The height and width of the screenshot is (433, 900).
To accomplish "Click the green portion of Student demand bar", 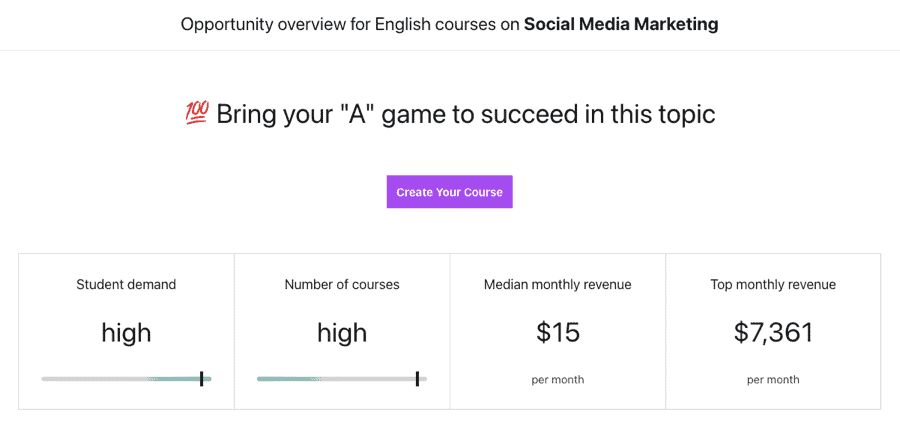I will coord(178,379).
